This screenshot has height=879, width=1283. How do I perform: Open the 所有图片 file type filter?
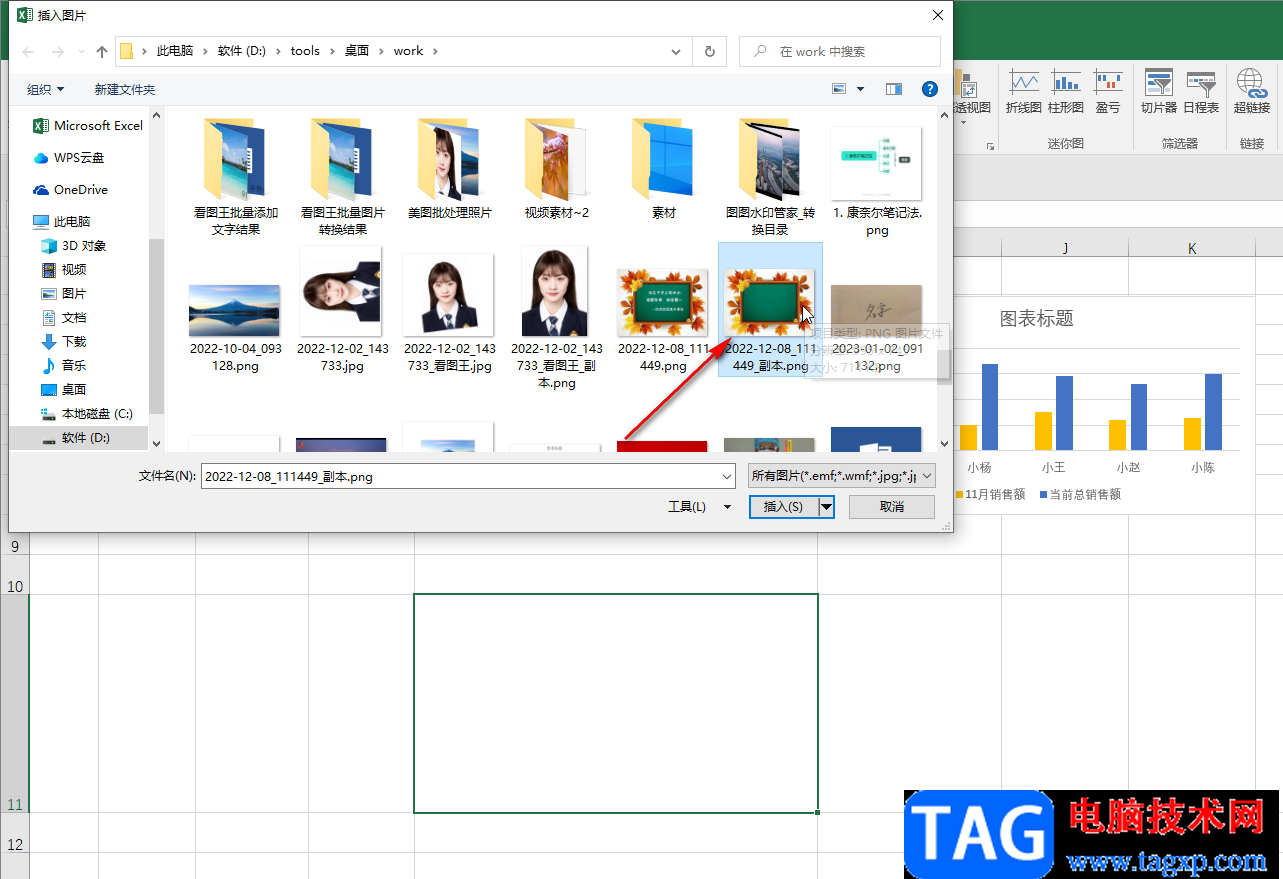842,476
